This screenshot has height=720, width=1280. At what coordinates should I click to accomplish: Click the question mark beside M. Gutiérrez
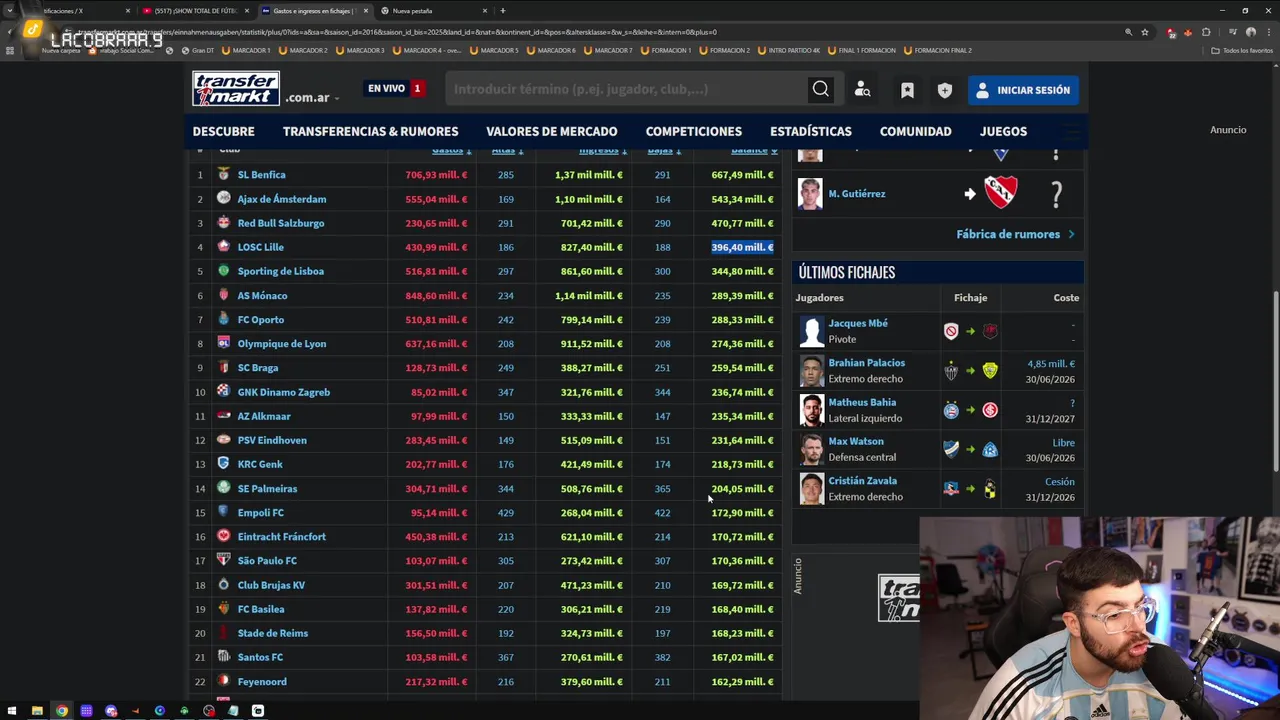pos(1056,194)
